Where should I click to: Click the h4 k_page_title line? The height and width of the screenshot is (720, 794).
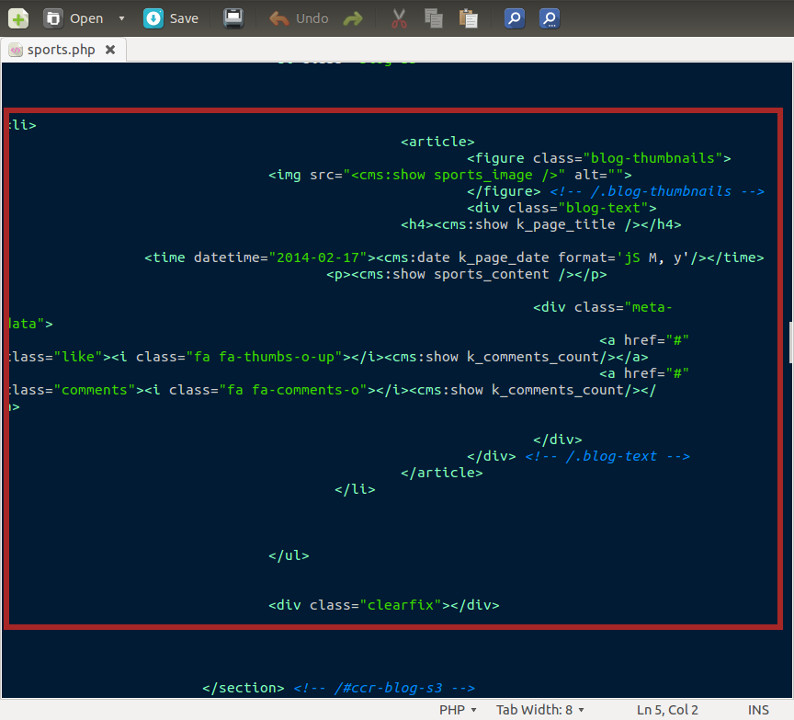click(541, 225)
